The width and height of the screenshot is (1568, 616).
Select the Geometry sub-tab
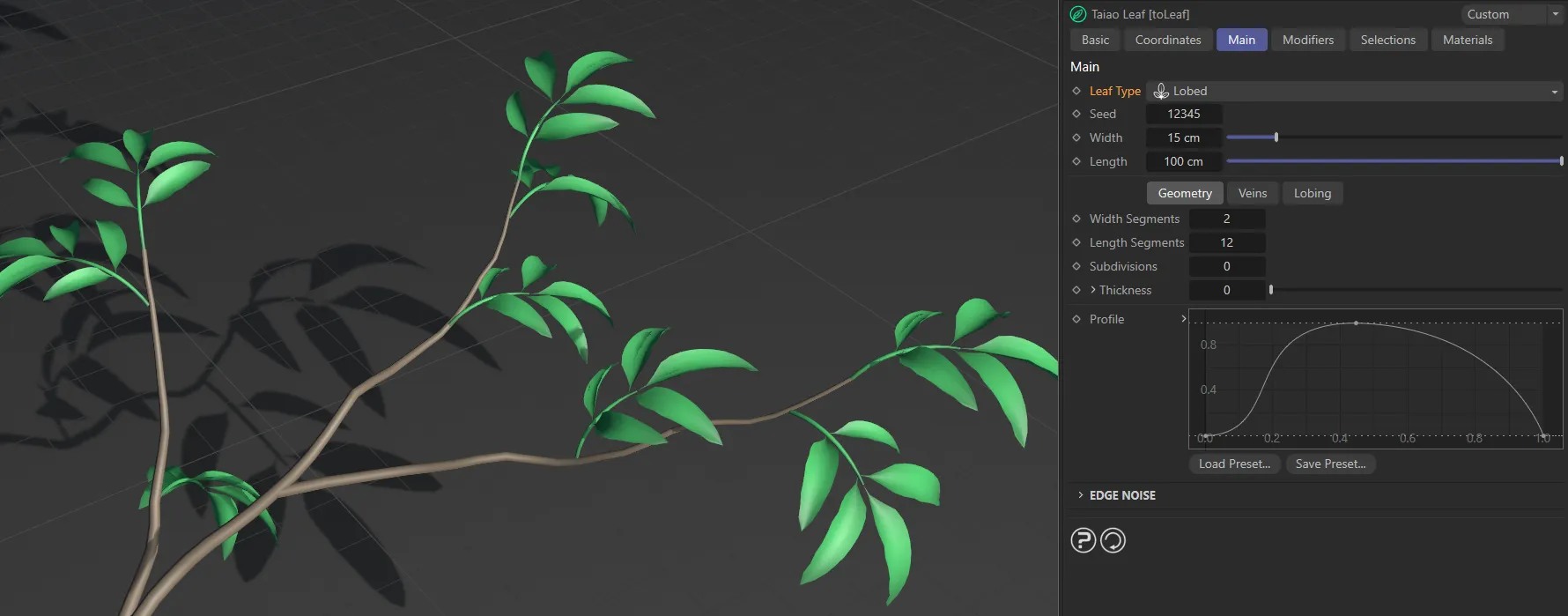coord(1185,193)
